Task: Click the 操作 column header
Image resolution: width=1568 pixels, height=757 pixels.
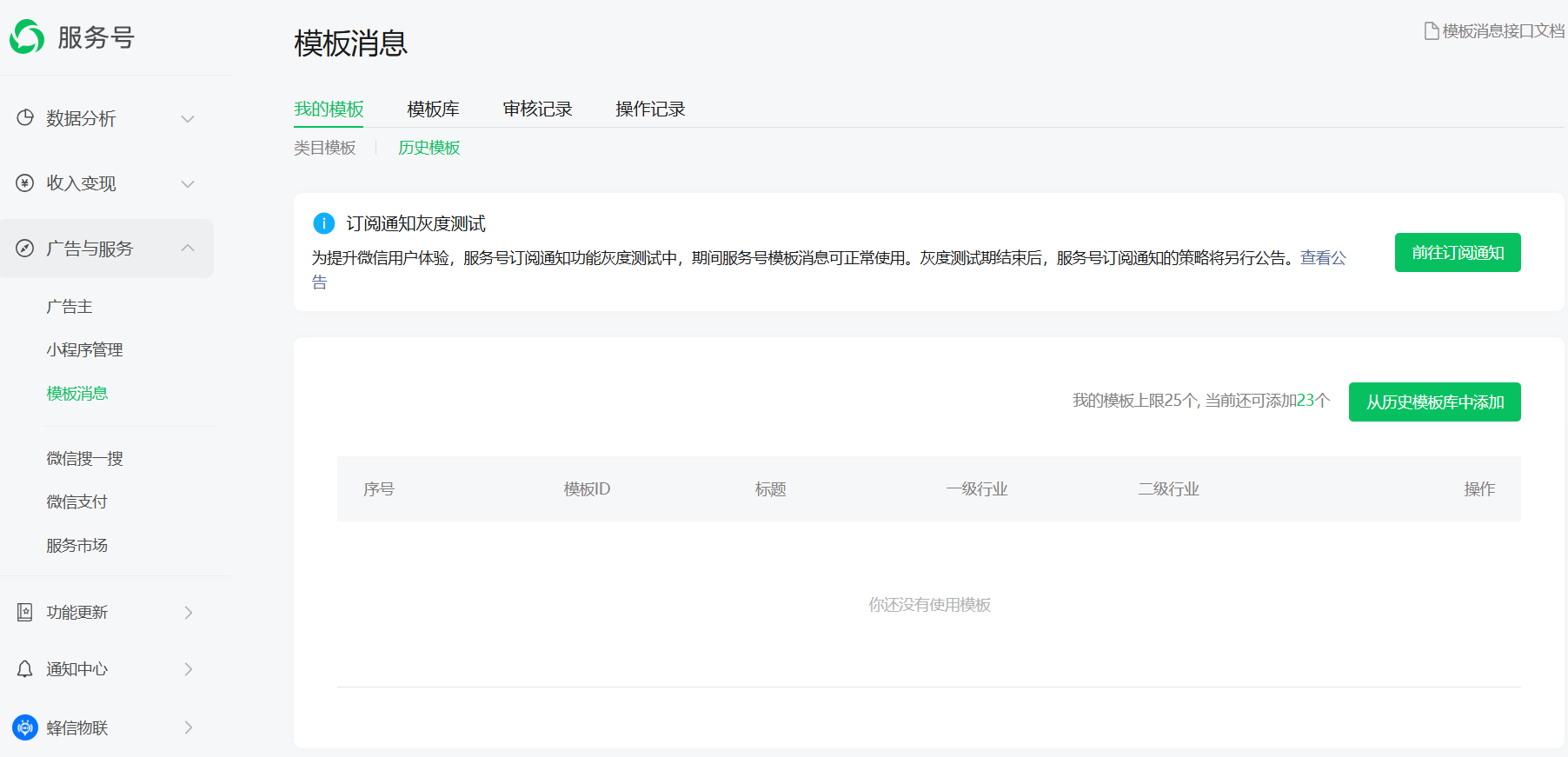Action: [1479, 489]
